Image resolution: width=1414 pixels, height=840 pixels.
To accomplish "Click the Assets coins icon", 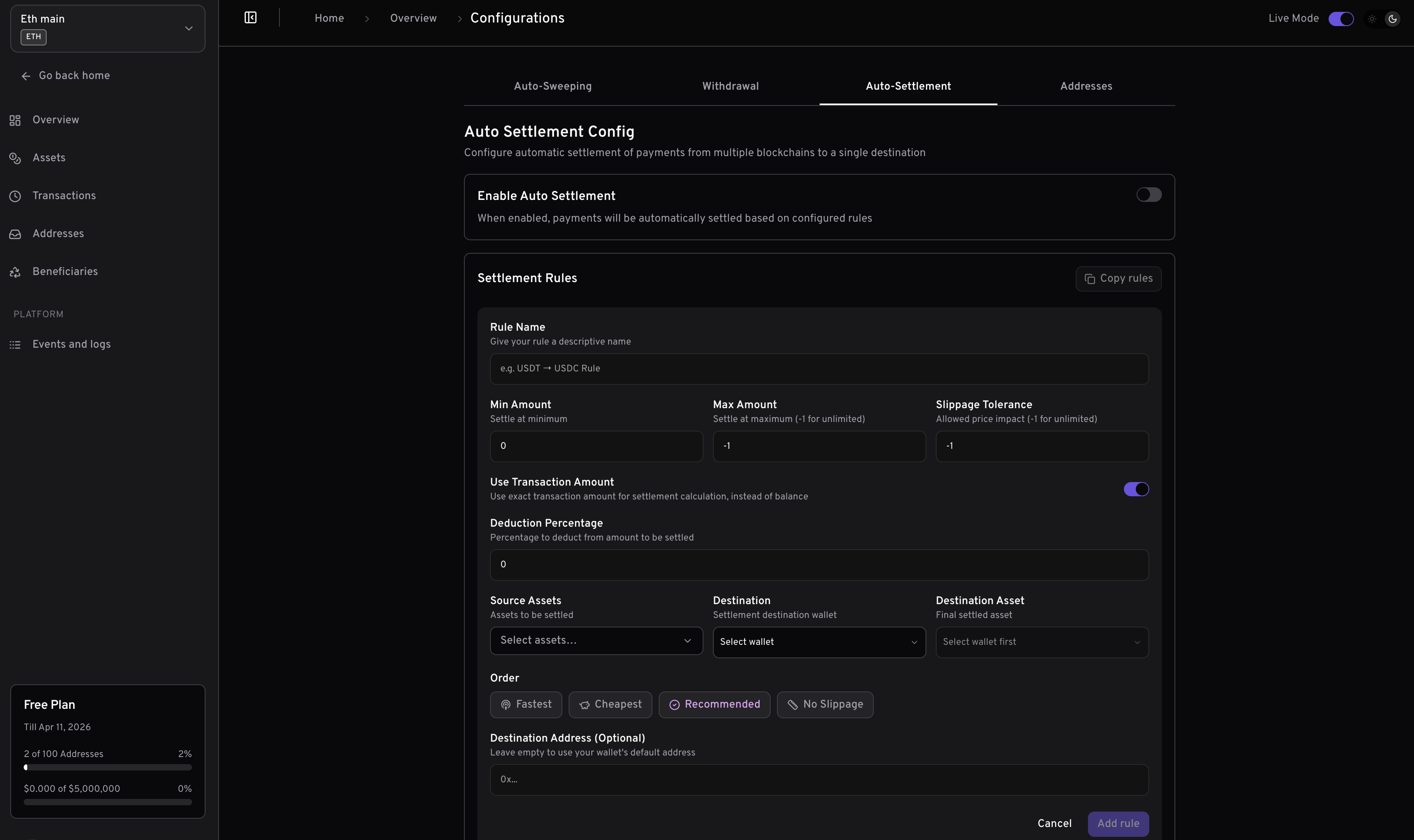I will pos(15,158).
